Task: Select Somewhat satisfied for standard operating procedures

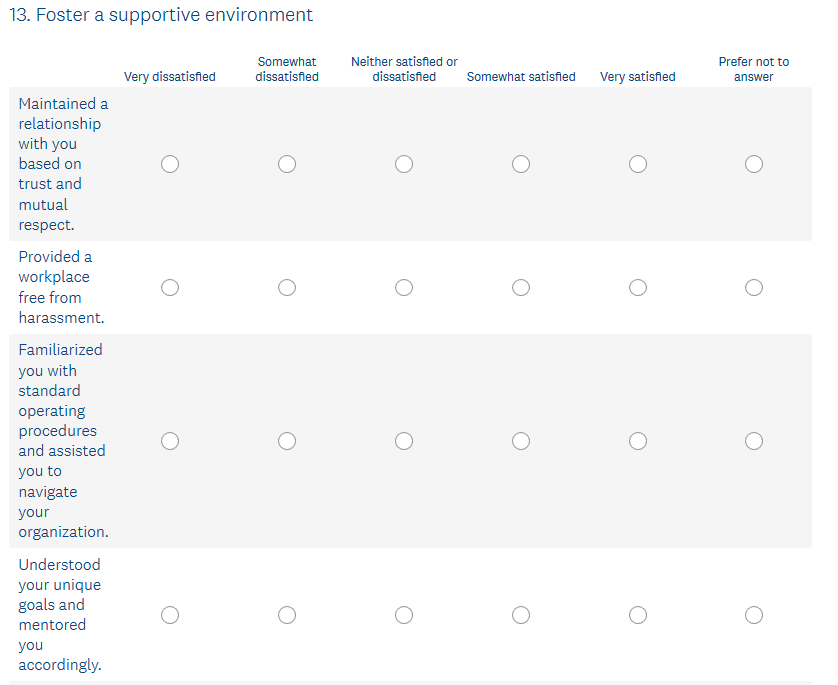Action: (x=521, y=441)
